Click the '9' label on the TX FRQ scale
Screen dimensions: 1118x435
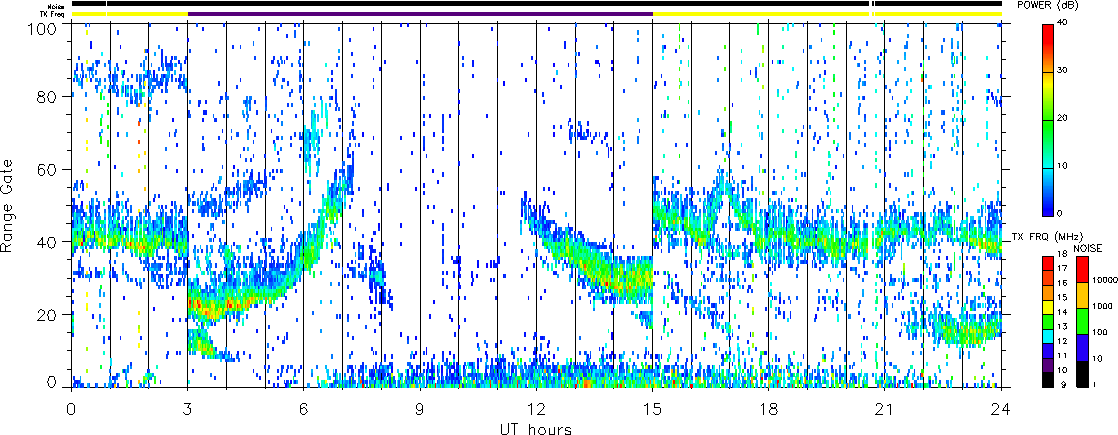click(1065, 384)
